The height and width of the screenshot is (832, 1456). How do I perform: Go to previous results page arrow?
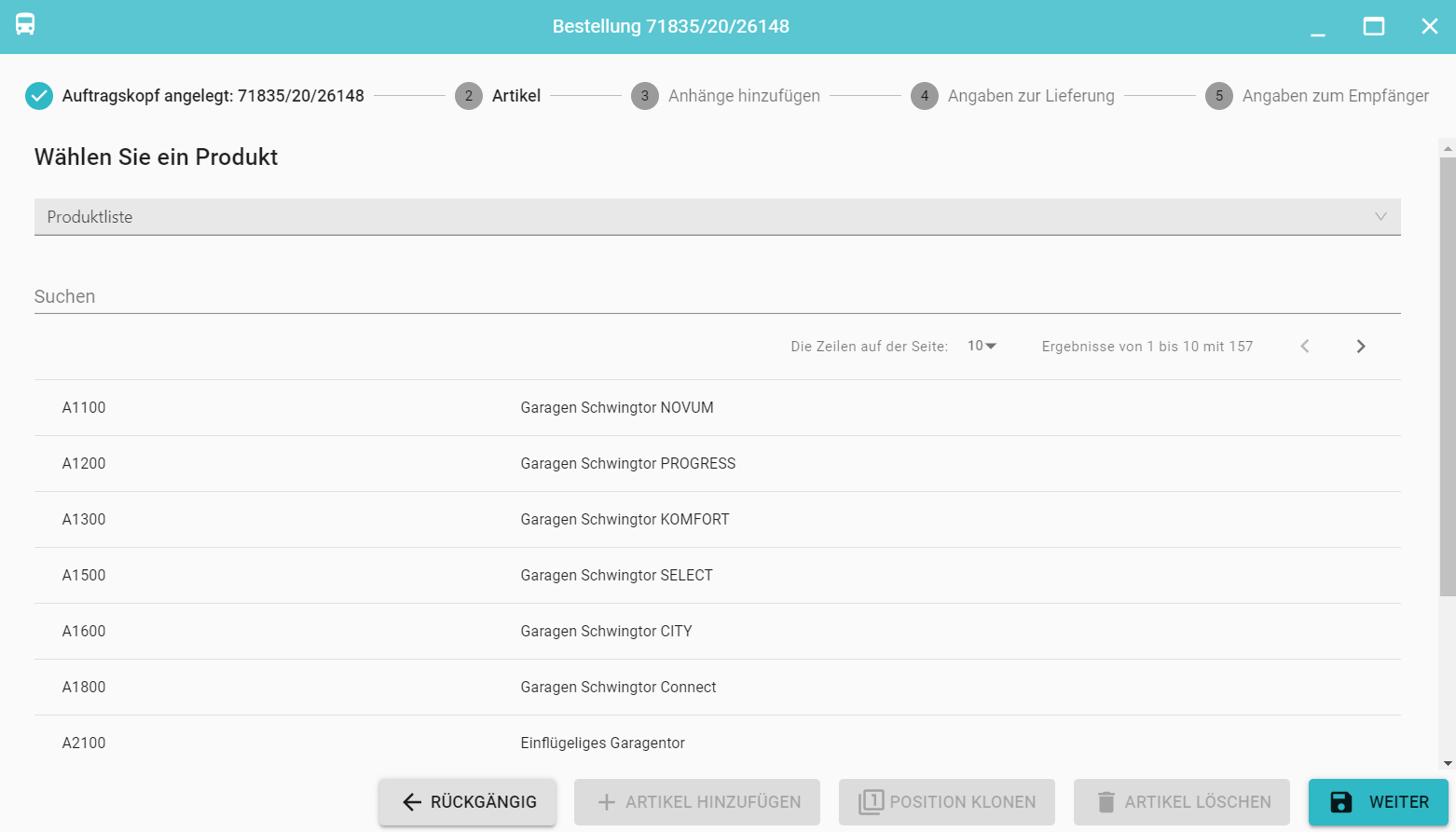click(x=1305, y=347)
